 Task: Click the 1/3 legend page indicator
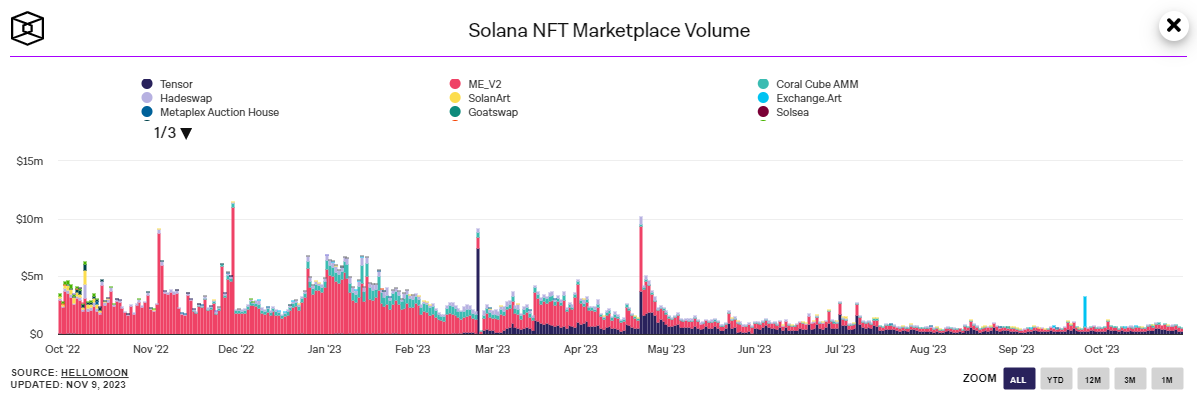(166, 133)
